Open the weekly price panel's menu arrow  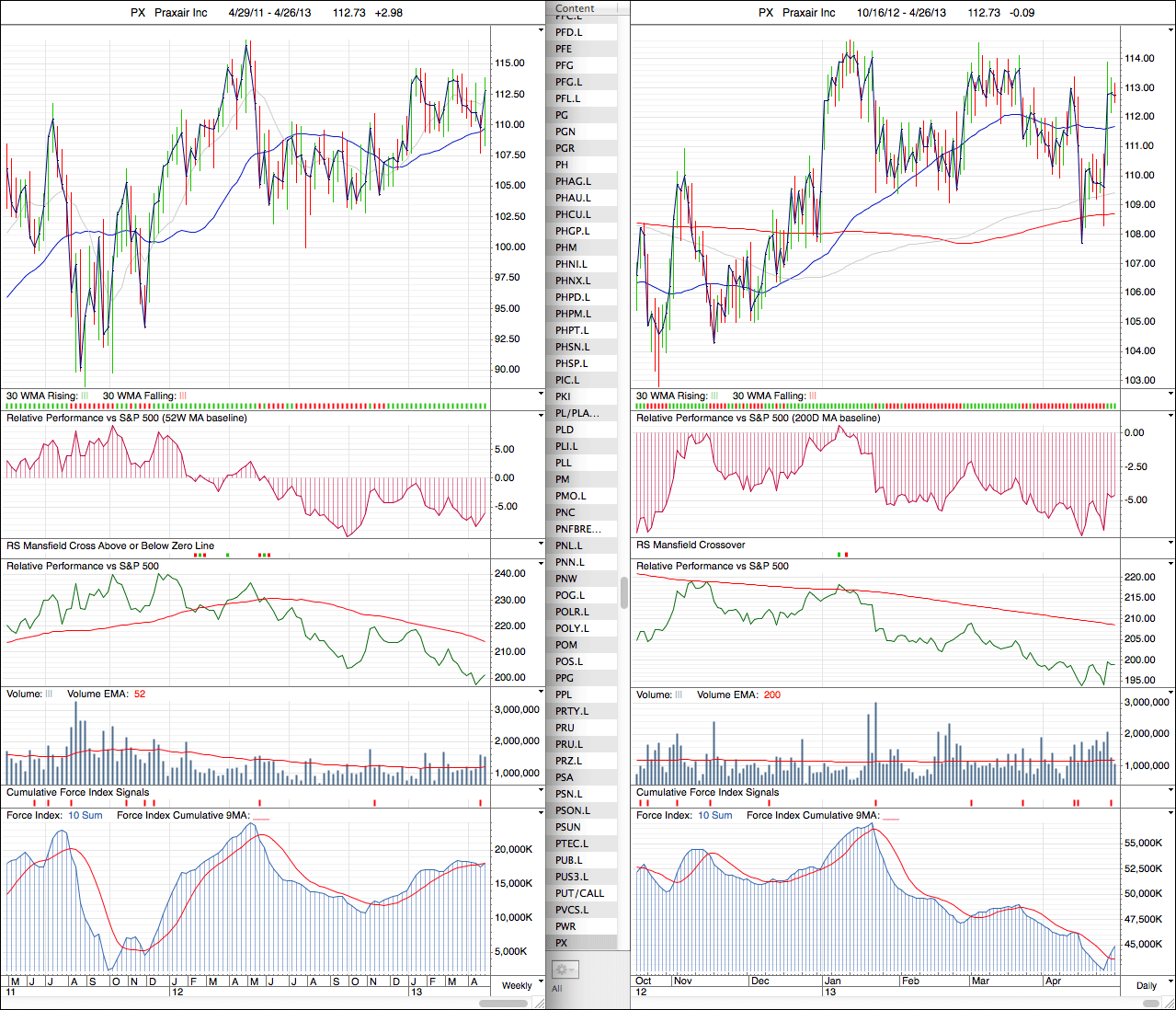pos(541,30)
